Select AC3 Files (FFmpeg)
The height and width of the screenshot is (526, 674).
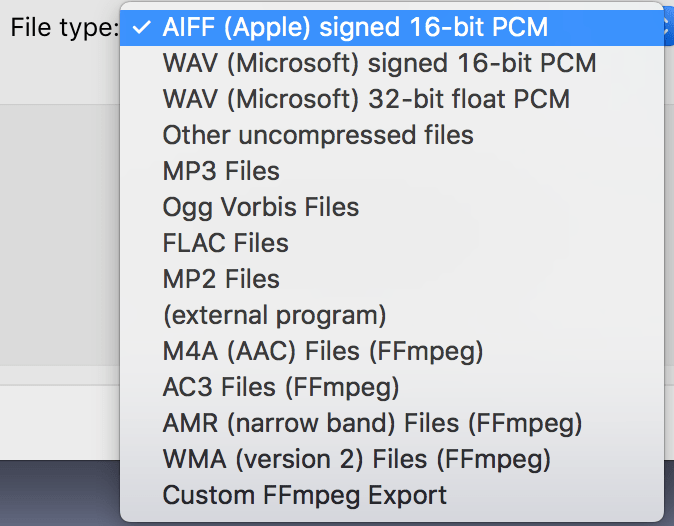[281, 387]
